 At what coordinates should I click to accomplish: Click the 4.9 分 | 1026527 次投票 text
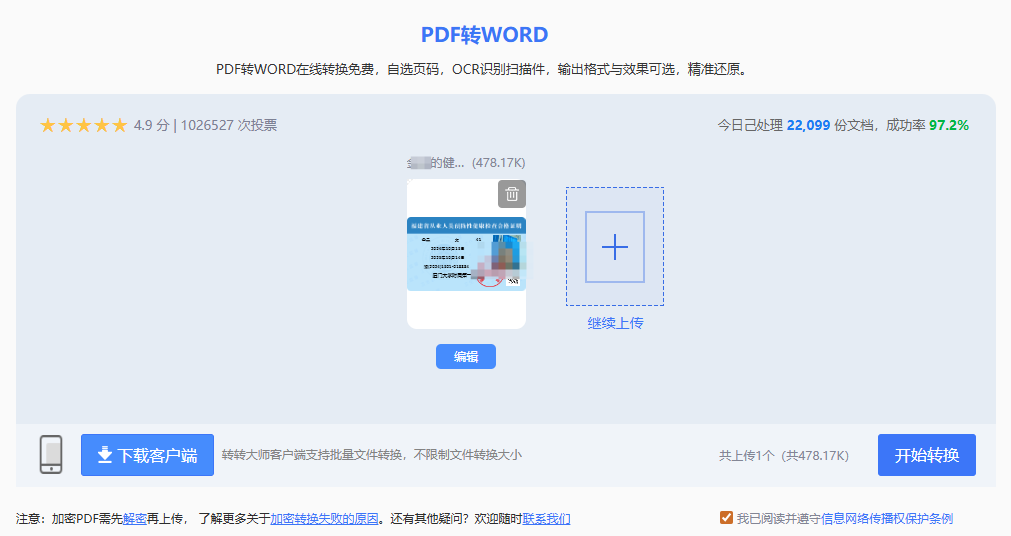click(205, 125)
